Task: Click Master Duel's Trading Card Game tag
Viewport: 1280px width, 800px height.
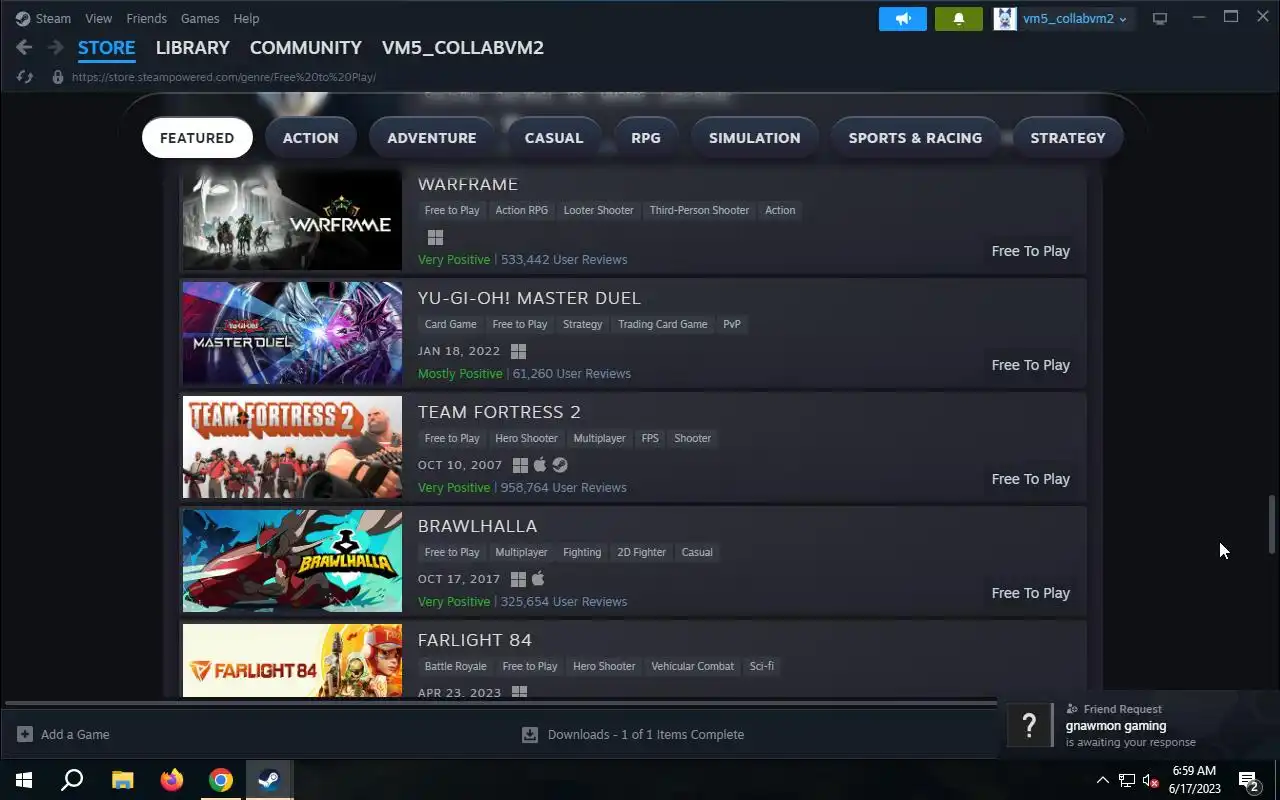Action: [x=663, y=324]
